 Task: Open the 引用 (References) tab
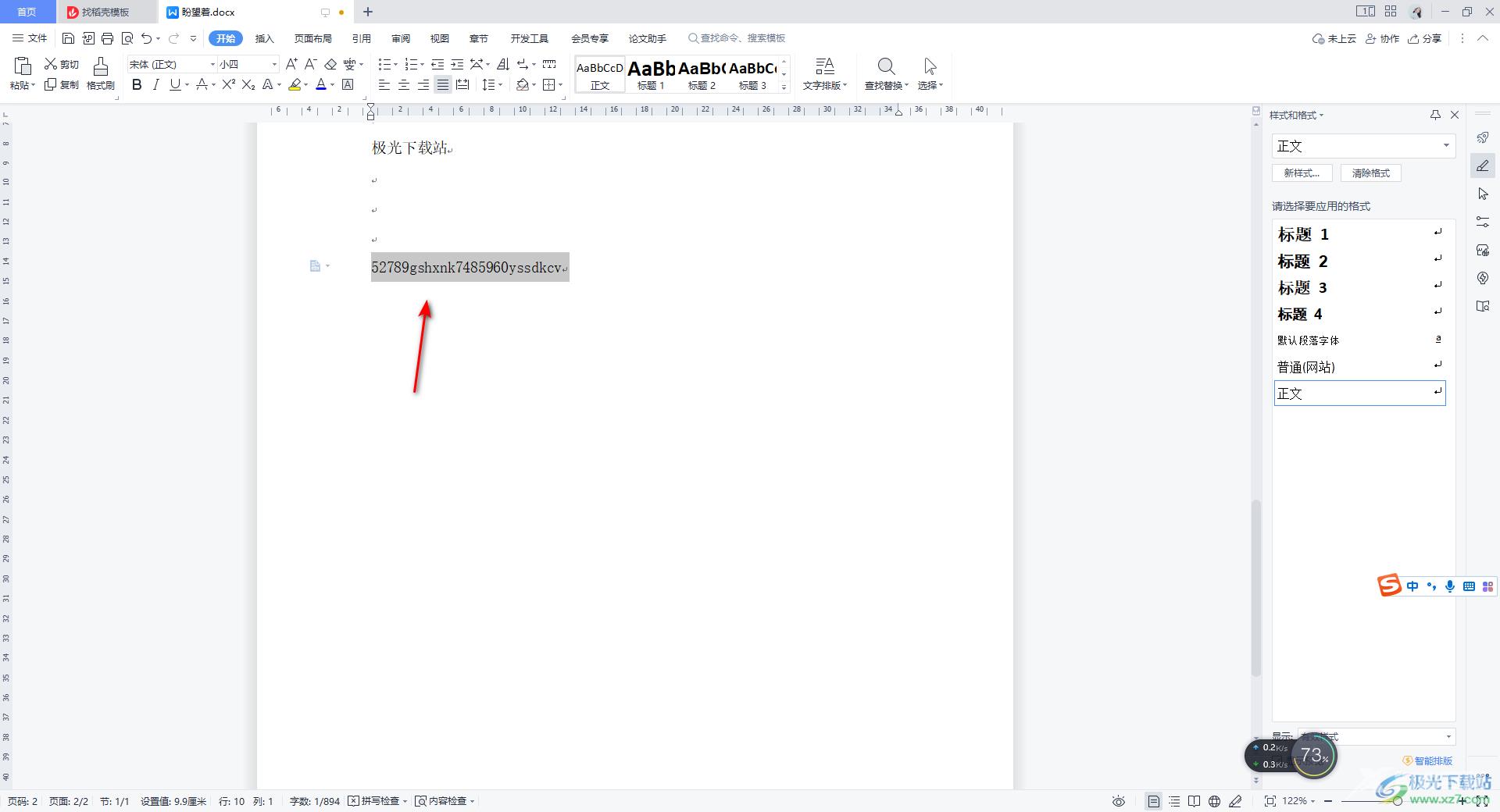[x=362, y=38]
